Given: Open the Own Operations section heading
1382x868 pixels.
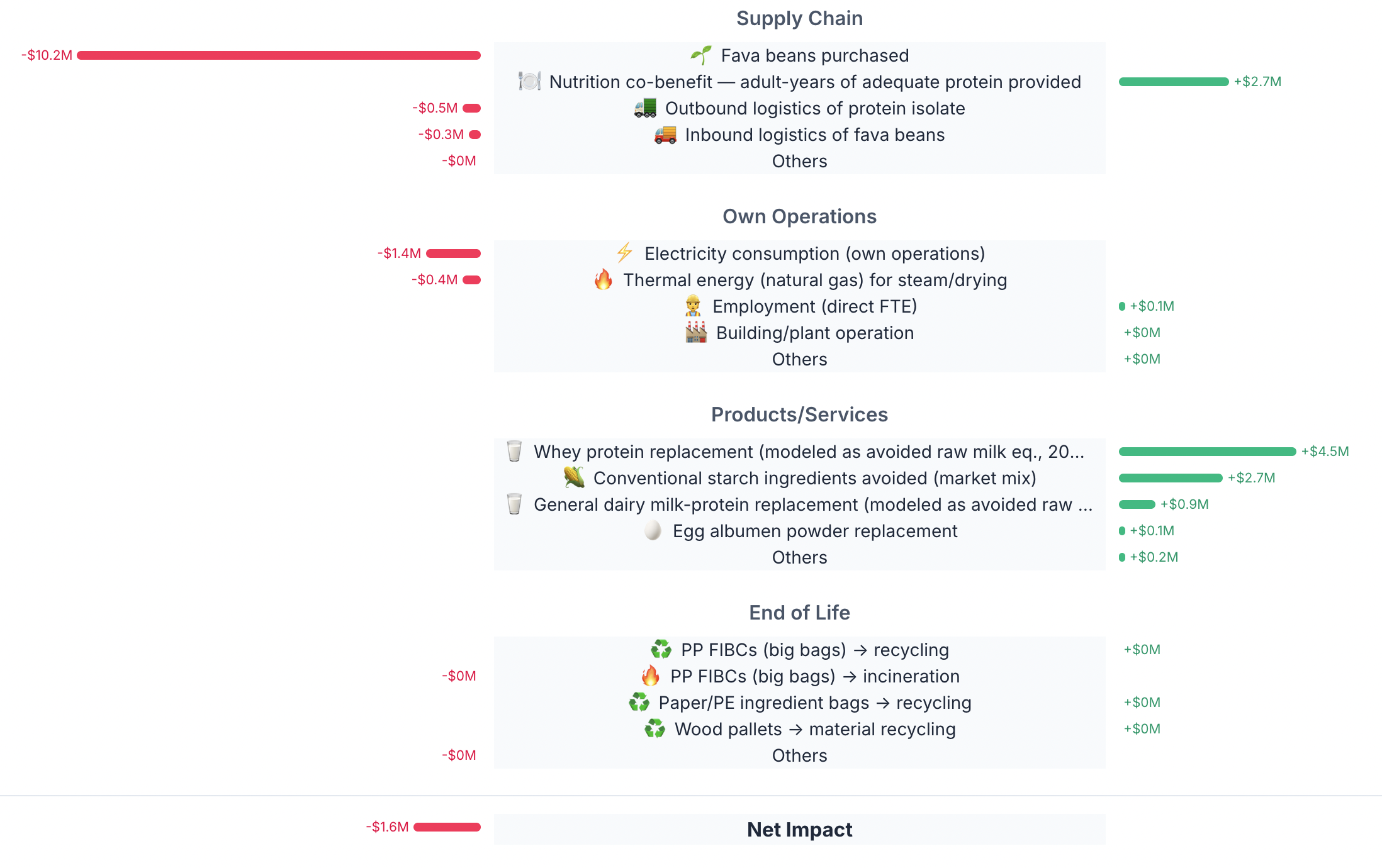Looking at the screenshot, I should [x=799, y=216].
